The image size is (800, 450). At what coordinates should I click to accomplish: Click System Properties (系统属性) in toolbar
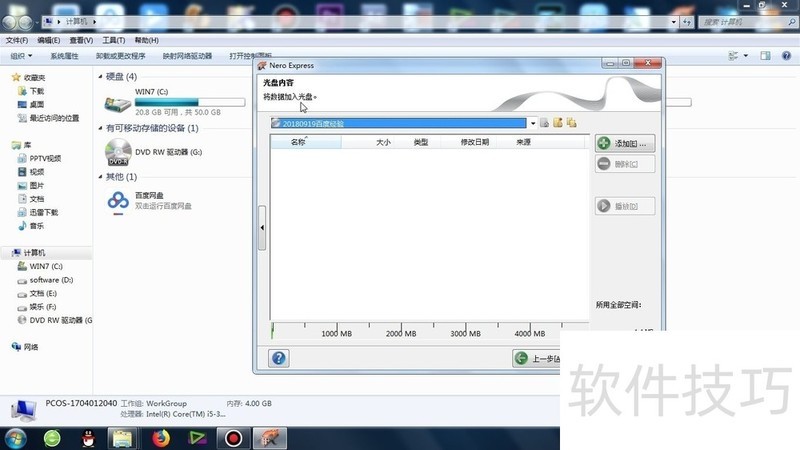click(64, 56)
